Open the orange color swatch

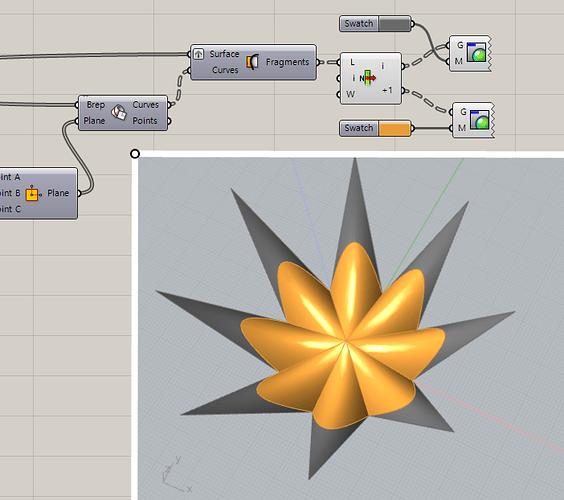coord(395,128)
